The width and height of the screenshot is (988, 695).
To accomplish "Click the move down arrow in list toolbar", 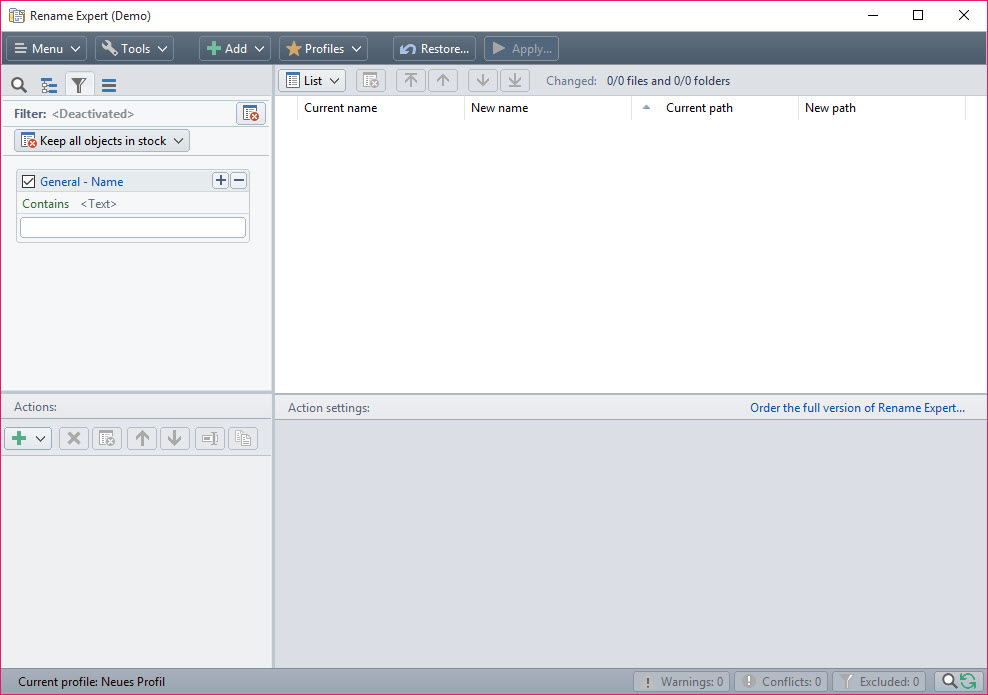I will pyautogui.click(x=483, y=81).
